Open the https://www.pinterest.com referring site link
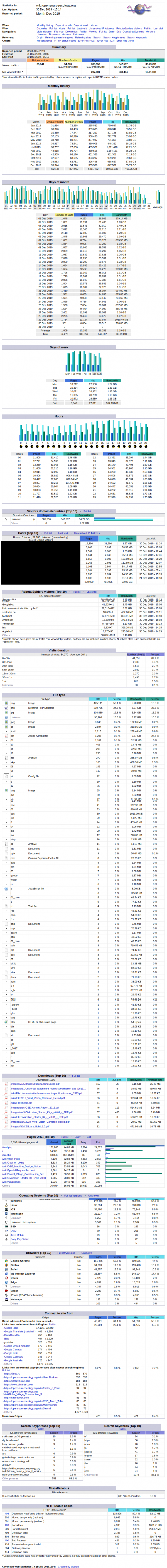167x1568 pixels. pos(18,1384)
